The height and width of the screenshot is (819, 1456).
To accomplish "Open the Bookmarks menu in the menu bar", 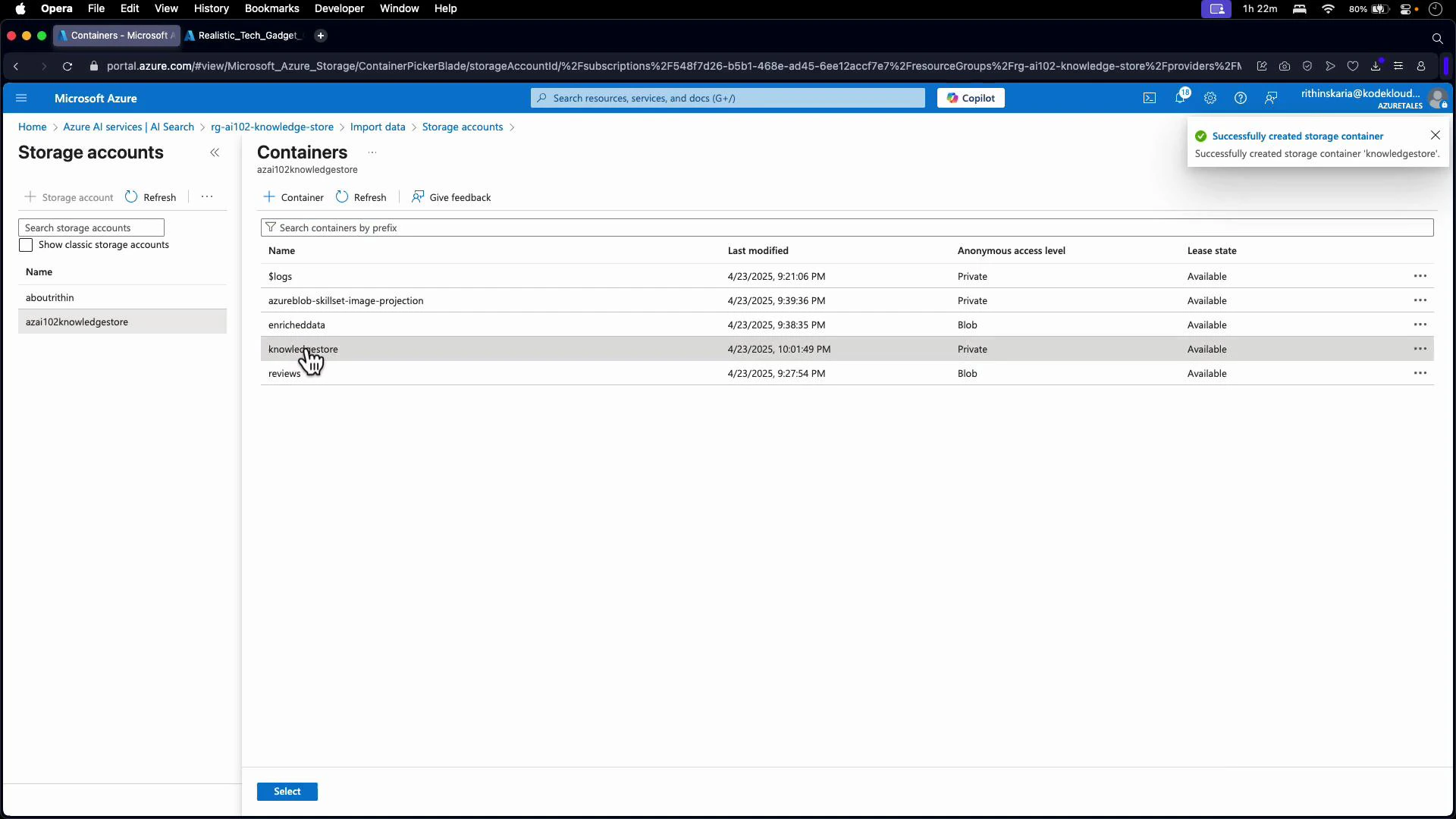I will click(271, 8).
